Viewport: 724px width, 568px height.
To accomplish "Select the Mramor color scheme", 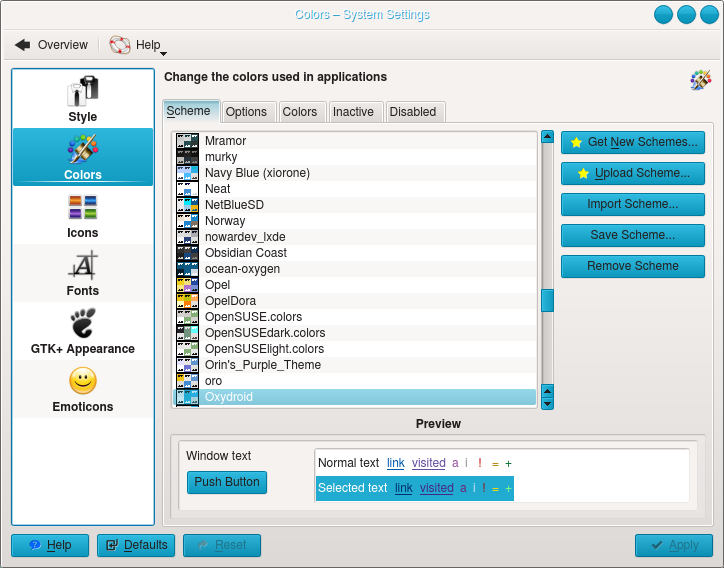I will [x=355, y=141].
